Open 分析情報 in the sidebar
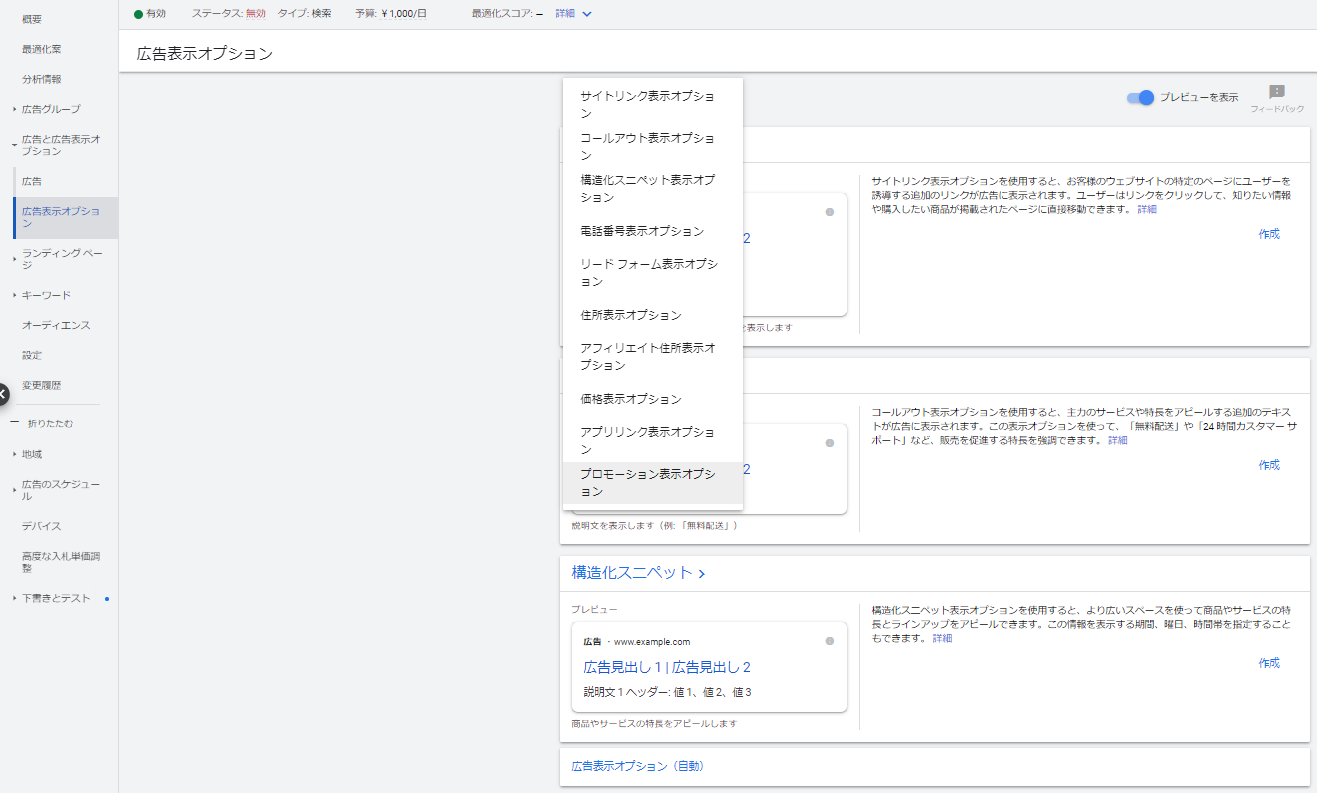 click(42, 79)
